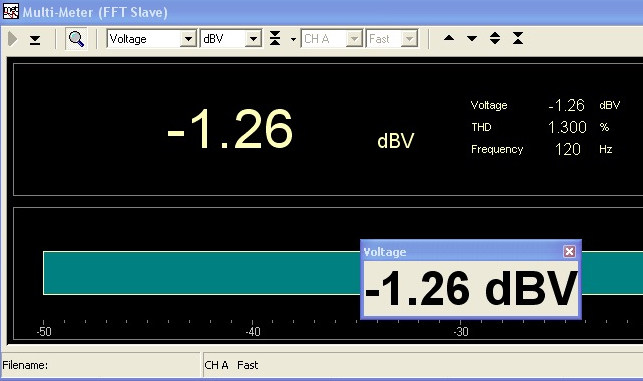Click the down arrow scale icon
643x381 pixels.
[x=472, y=39]
